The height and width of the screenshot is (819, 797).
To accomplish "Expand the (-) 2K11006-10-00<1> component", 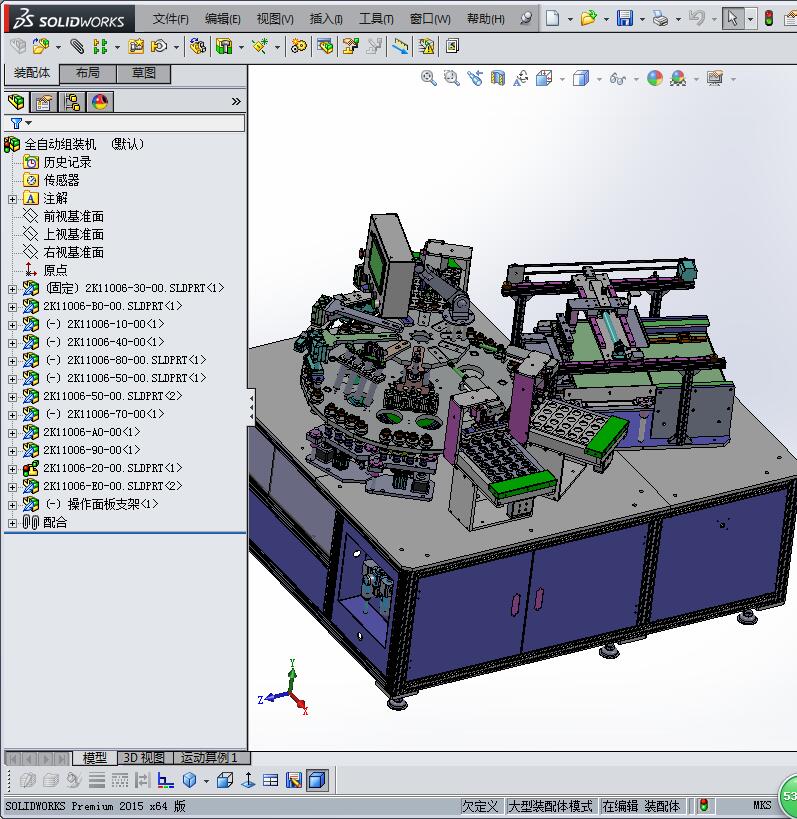I will pyautogui.click(x=12, y=324).
